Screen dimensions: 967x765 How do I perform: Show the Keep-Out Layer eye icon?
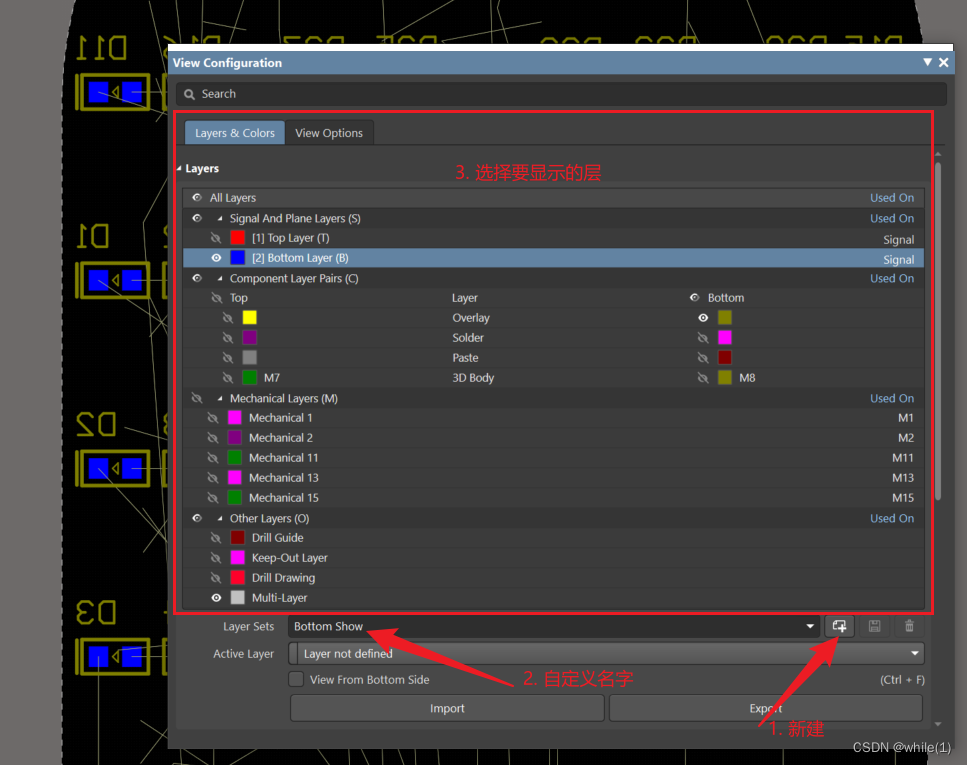coord(215,558)
